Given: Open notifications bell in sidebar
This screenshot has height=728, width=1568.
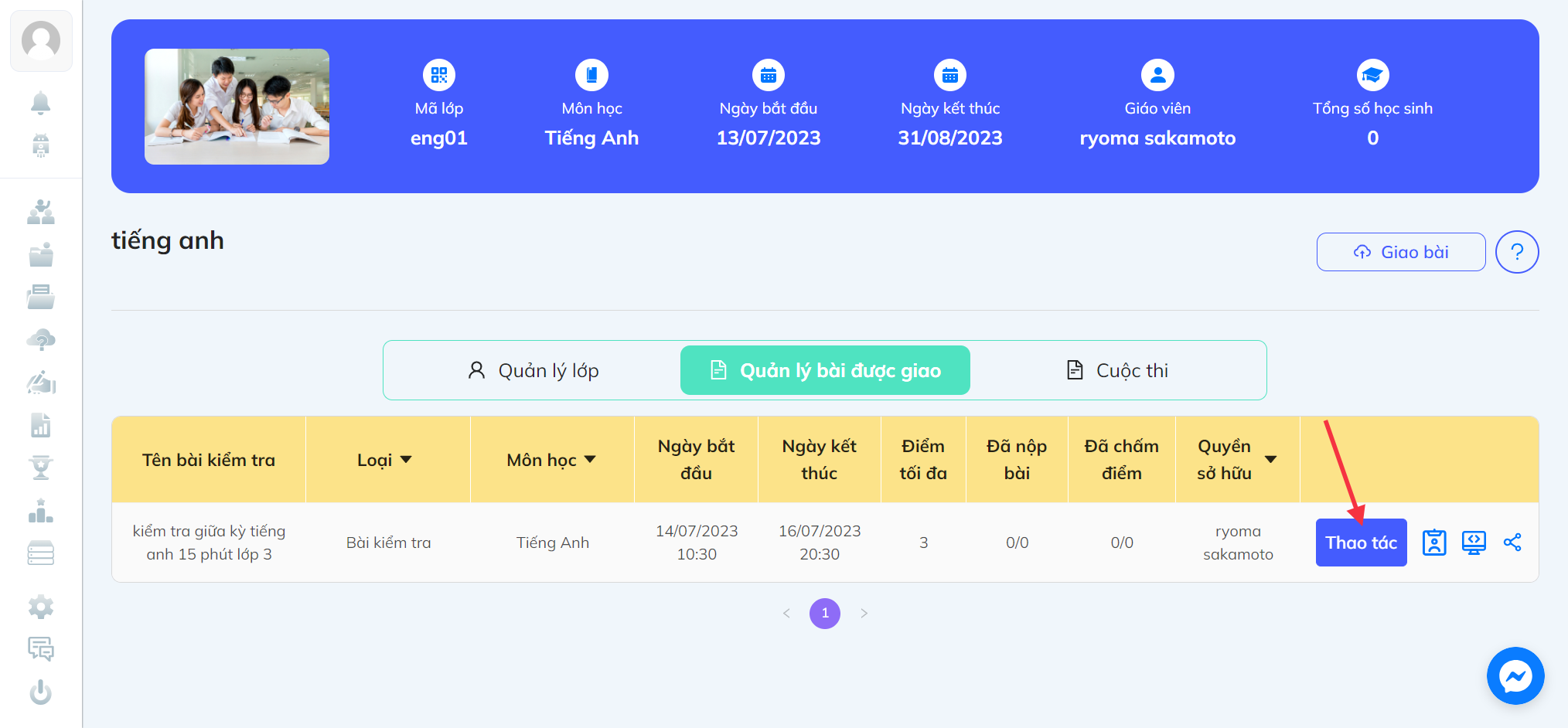Looking at the screenshot, I should click(40, 102).
